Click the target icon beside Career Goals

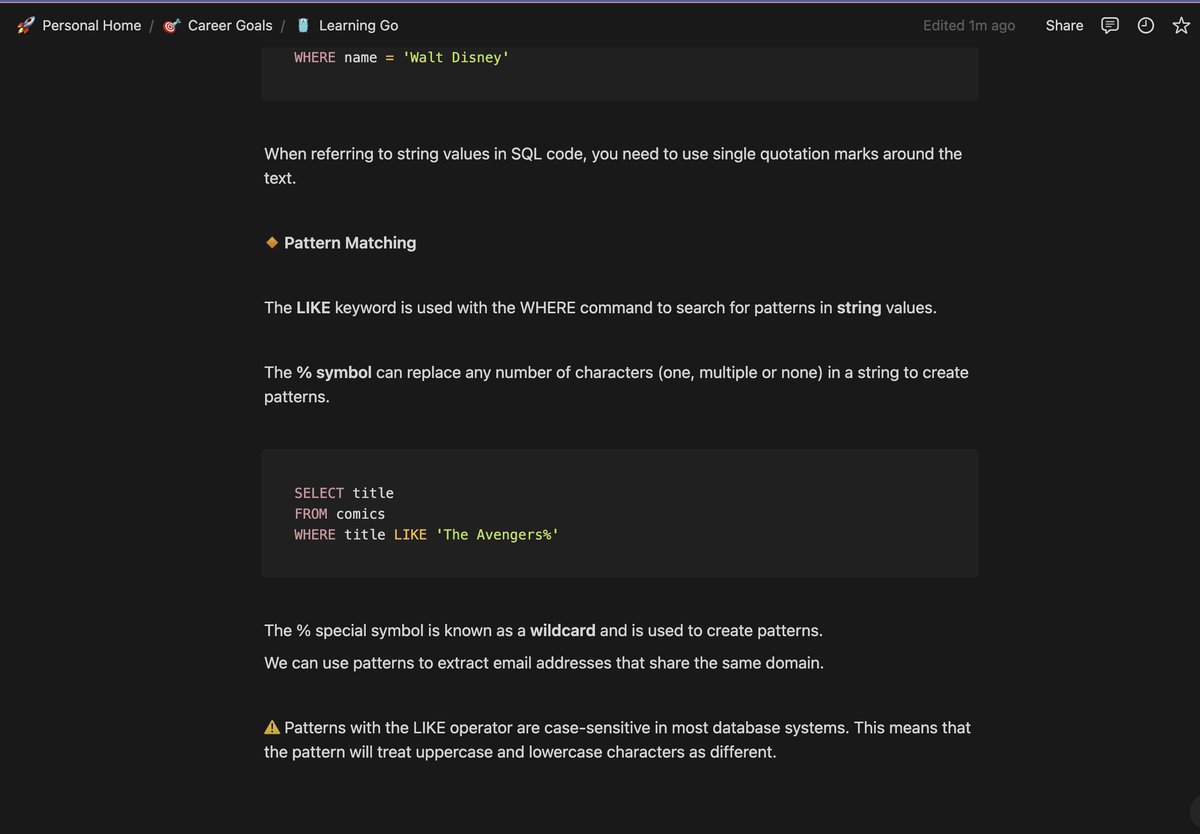tap(171, 25)
